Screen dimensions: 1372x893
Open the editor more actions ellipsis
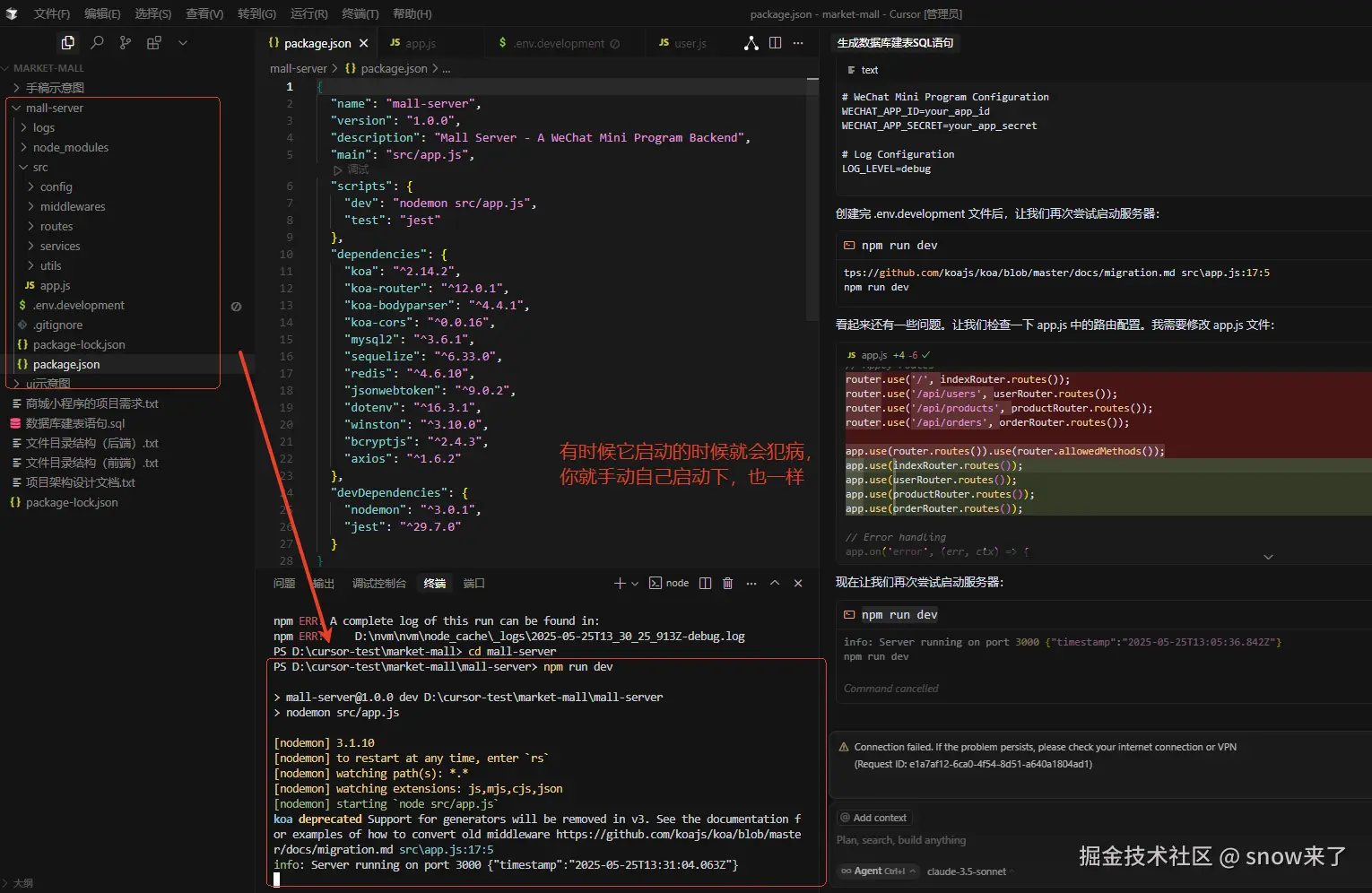coord(798,43)
